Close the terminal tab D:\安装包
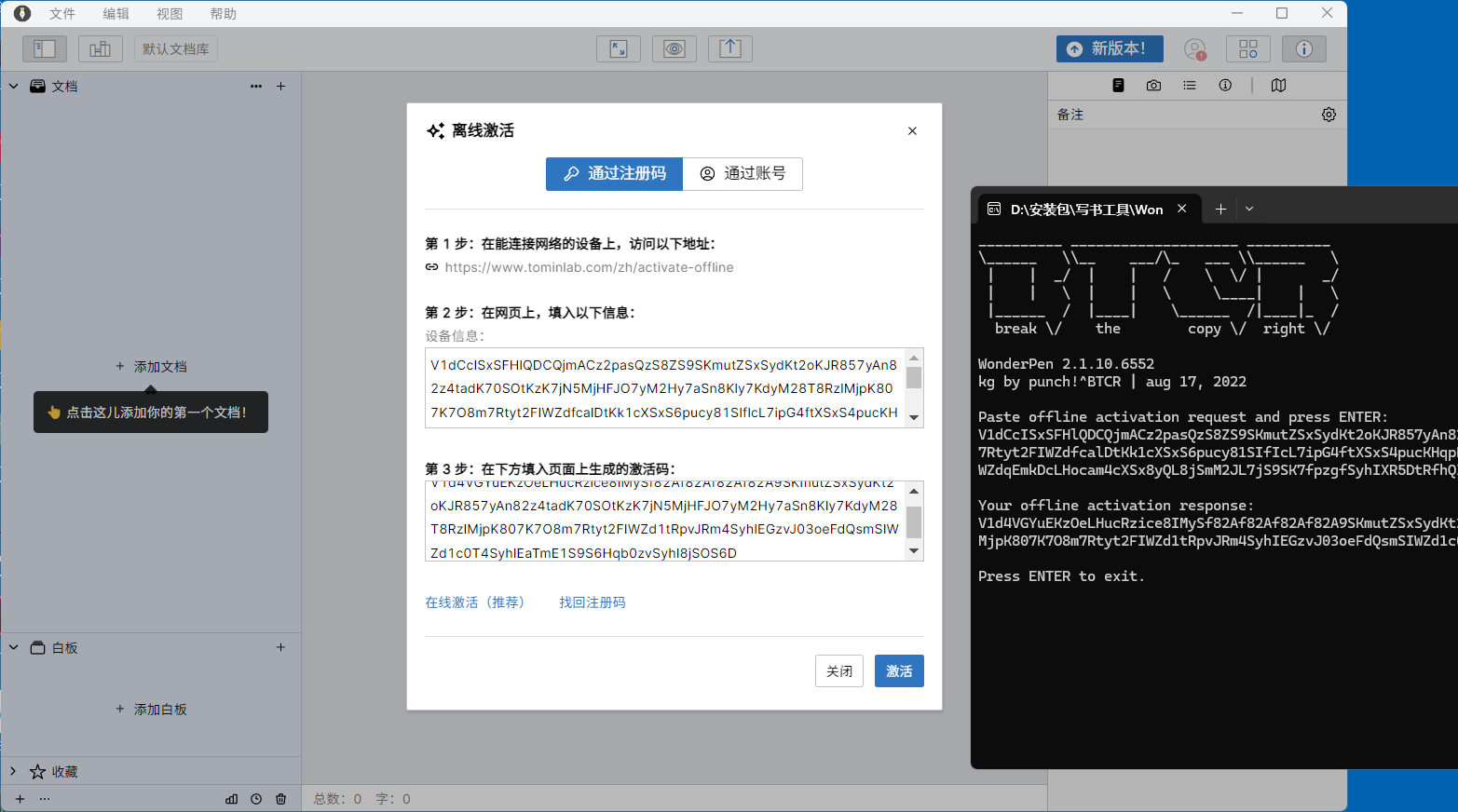 [x=1181, y=209]
